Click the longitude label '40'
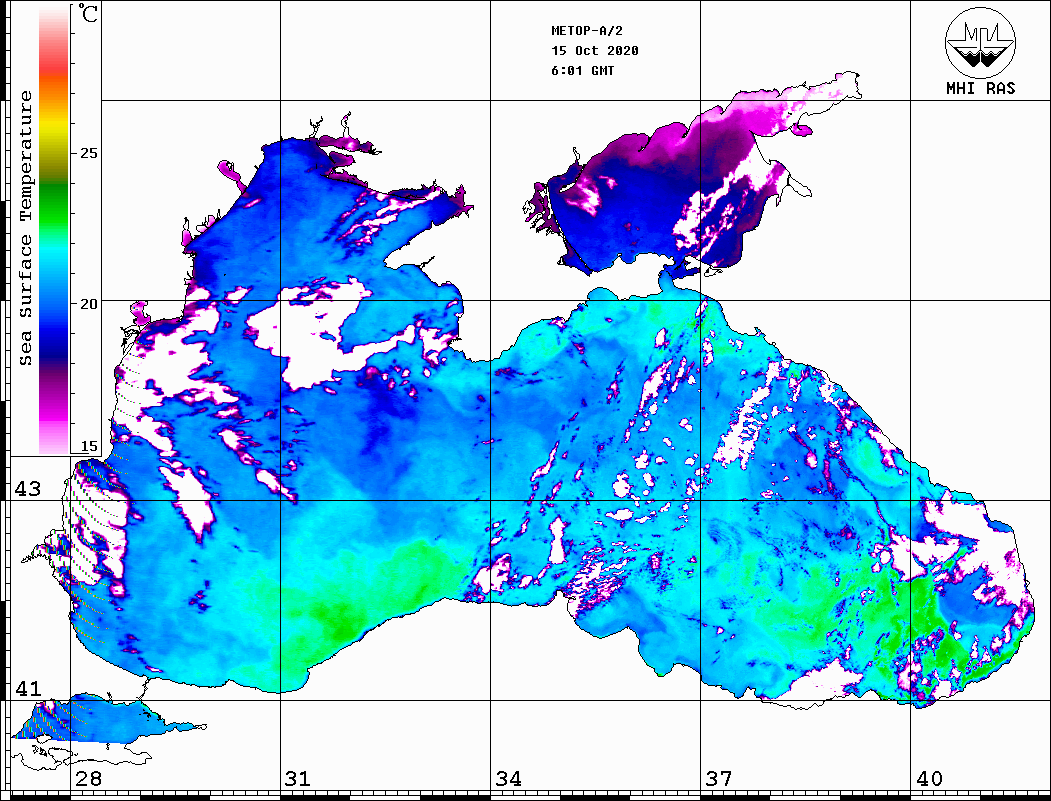This screenshot has height=801, width=1051. 929,779
